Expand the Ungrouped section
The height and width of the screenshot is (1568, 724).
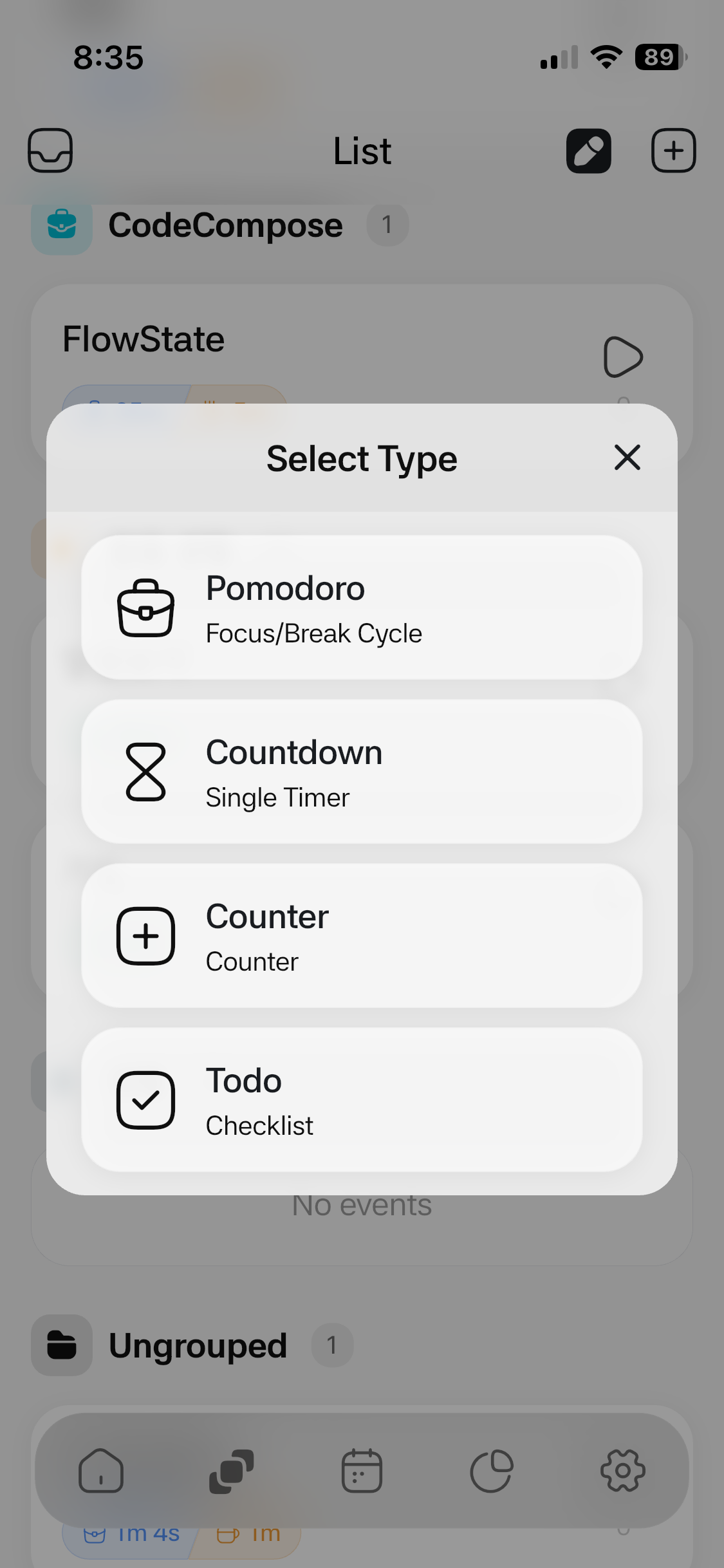(197, 1345)
